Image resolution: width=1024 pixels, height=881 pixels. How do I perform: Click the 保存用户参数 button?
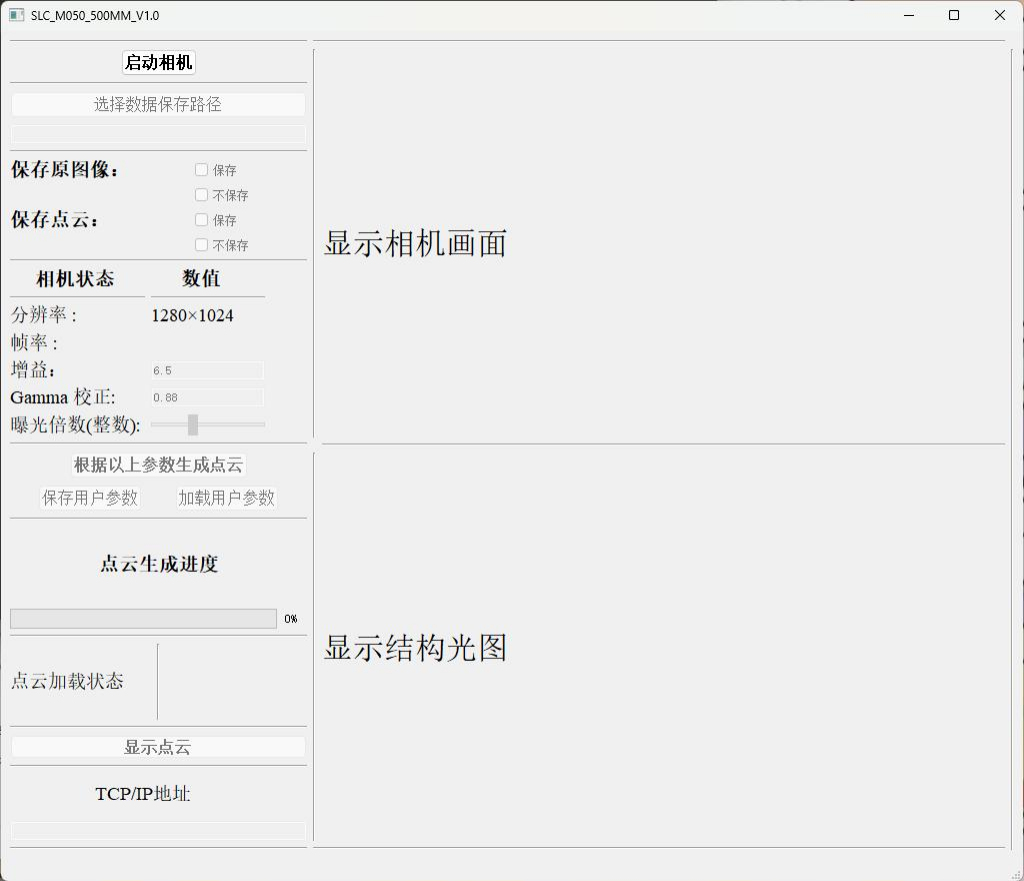(x=90, y=498)
